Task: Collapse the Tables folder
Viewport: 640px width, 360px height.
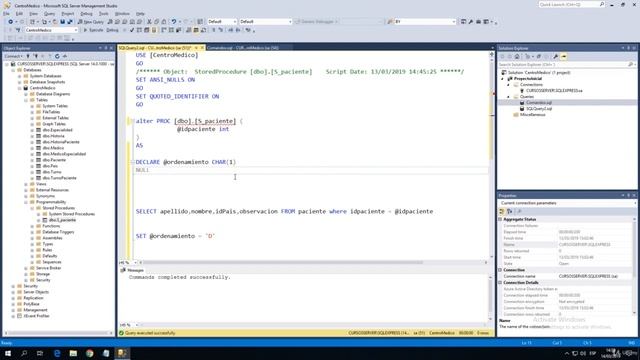Action: (x=26, y=100)
